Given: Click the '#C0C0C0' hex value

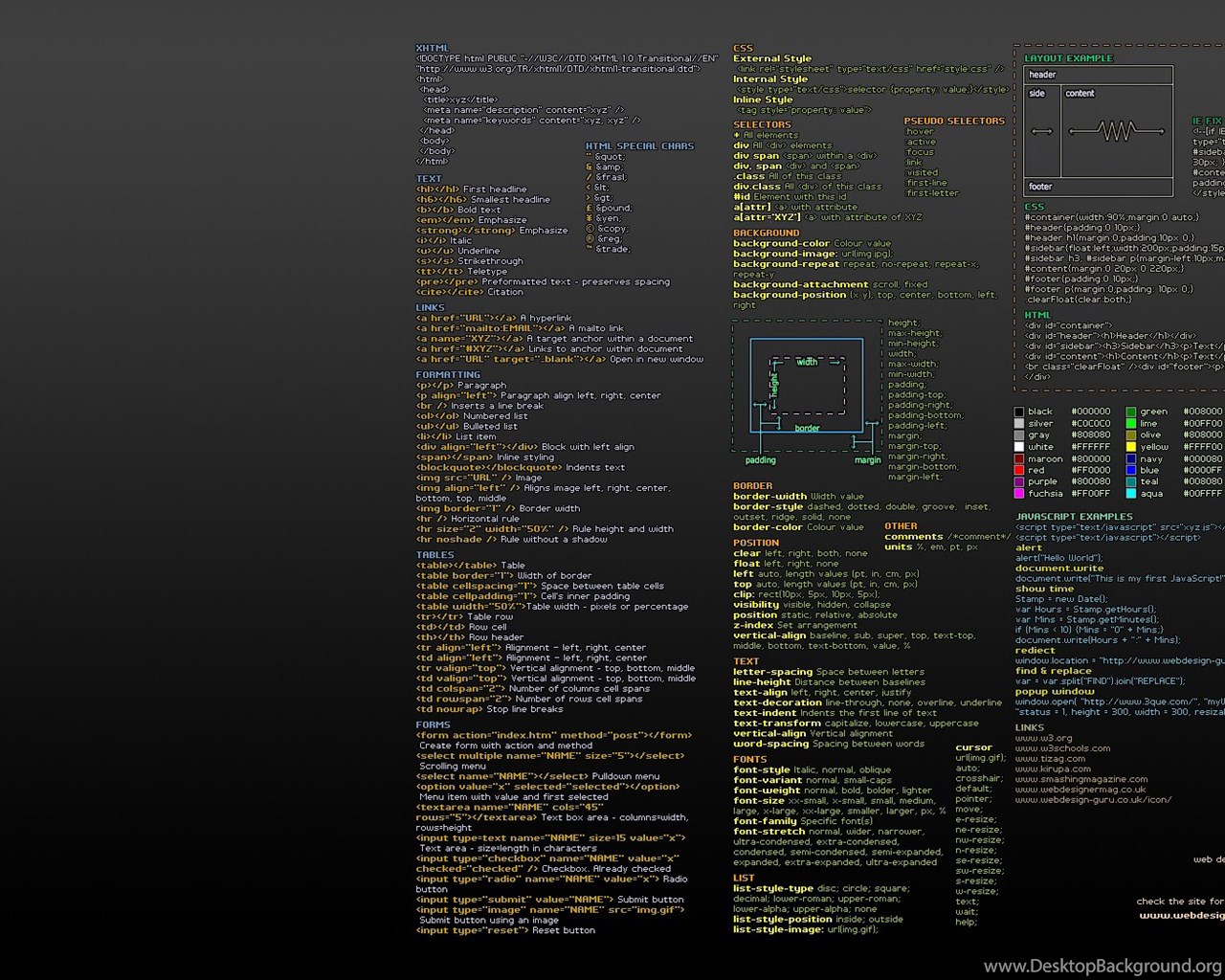Looking at the screenshot, I should (x=1091, y=424).
